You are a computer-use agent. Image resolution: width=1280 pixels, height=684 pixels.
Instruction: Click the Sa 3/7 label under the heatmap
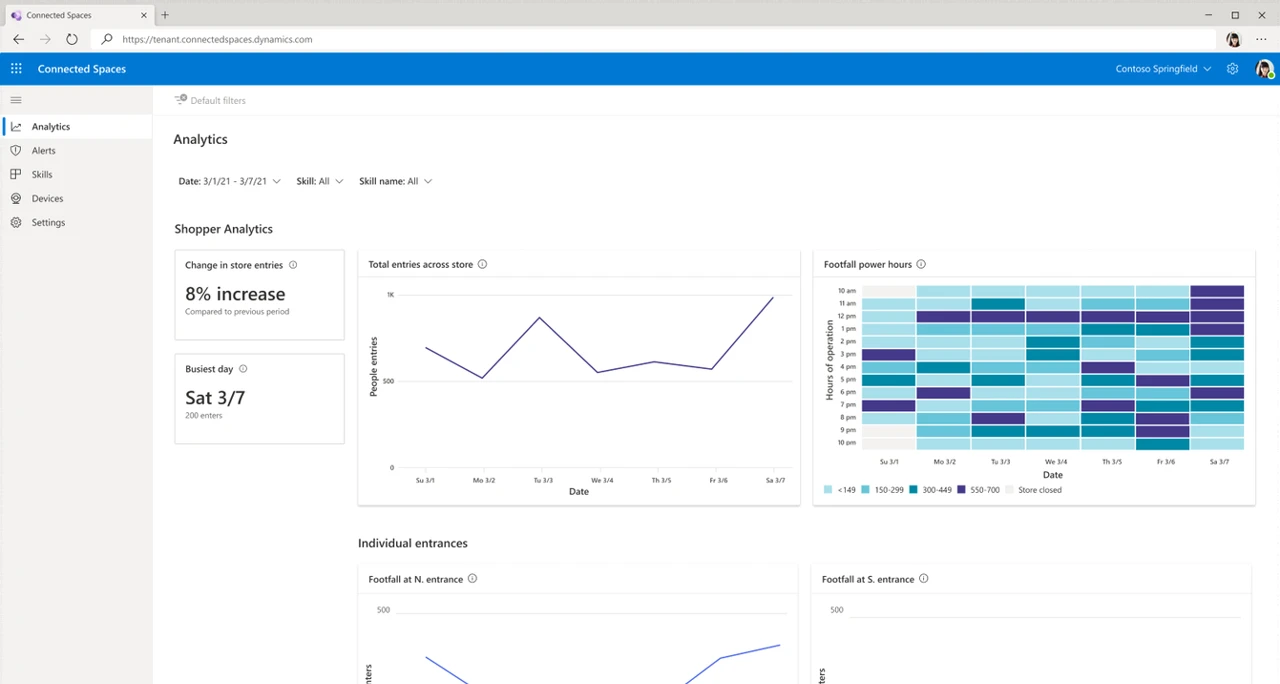[1219, 462]
